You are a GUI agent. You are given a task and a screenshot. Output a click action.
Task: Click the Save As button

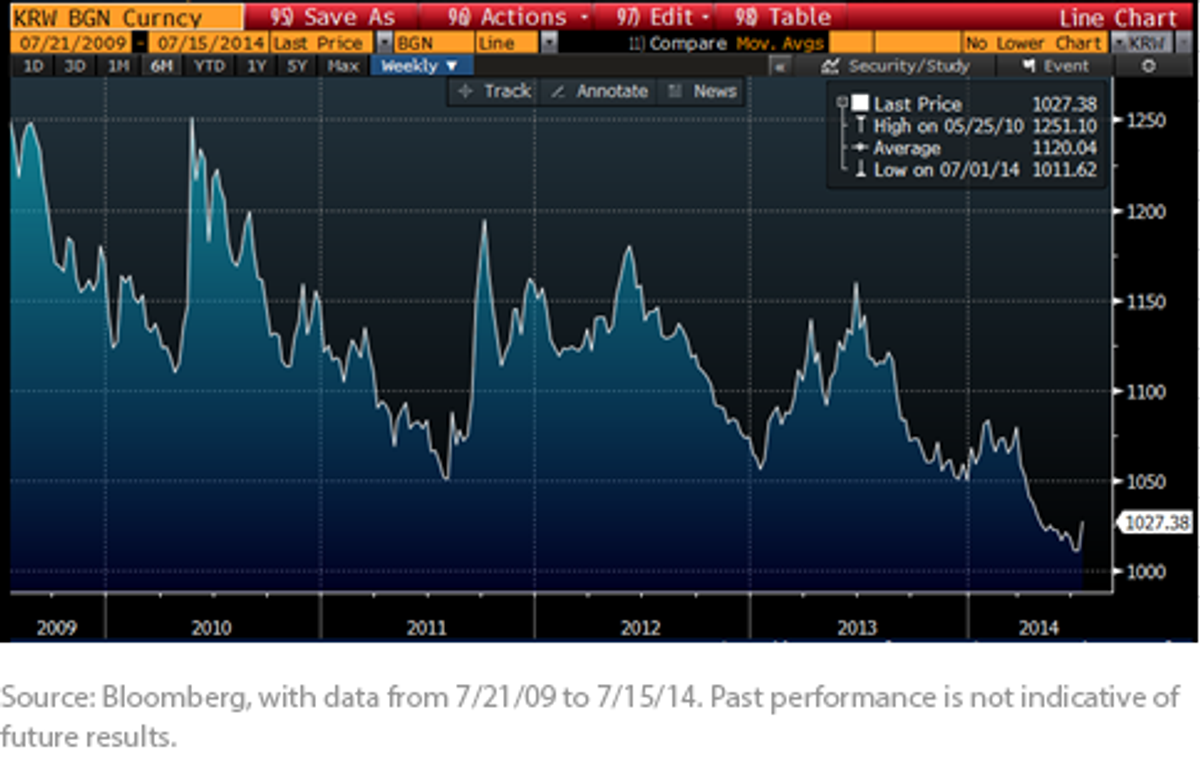(x=330, y=17)
